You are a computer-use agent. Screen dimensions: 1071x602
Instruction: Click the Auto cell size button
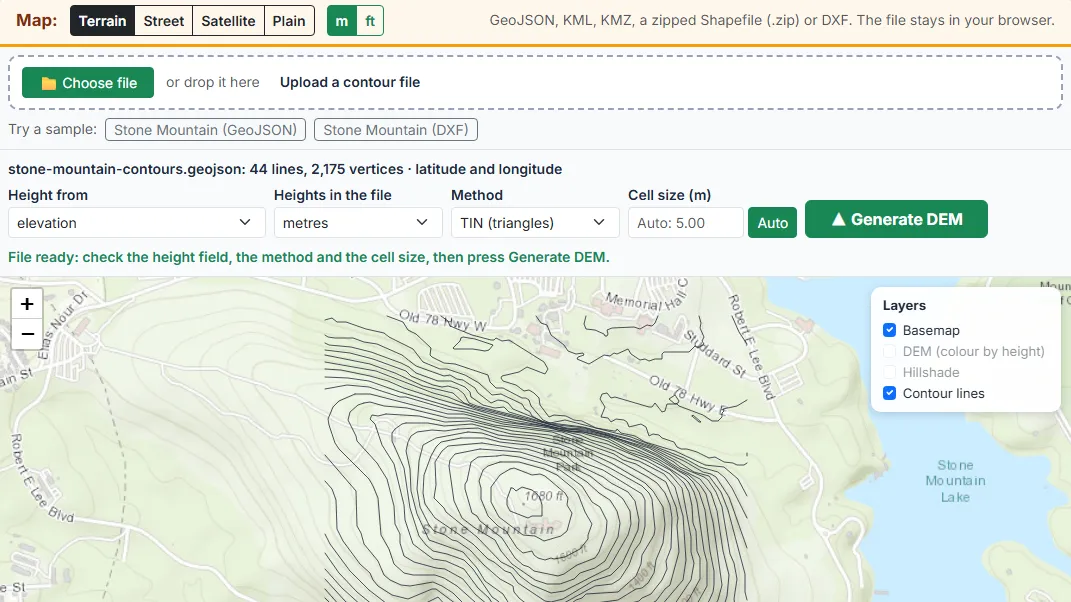pyautogui.click(x=773, y=223)
